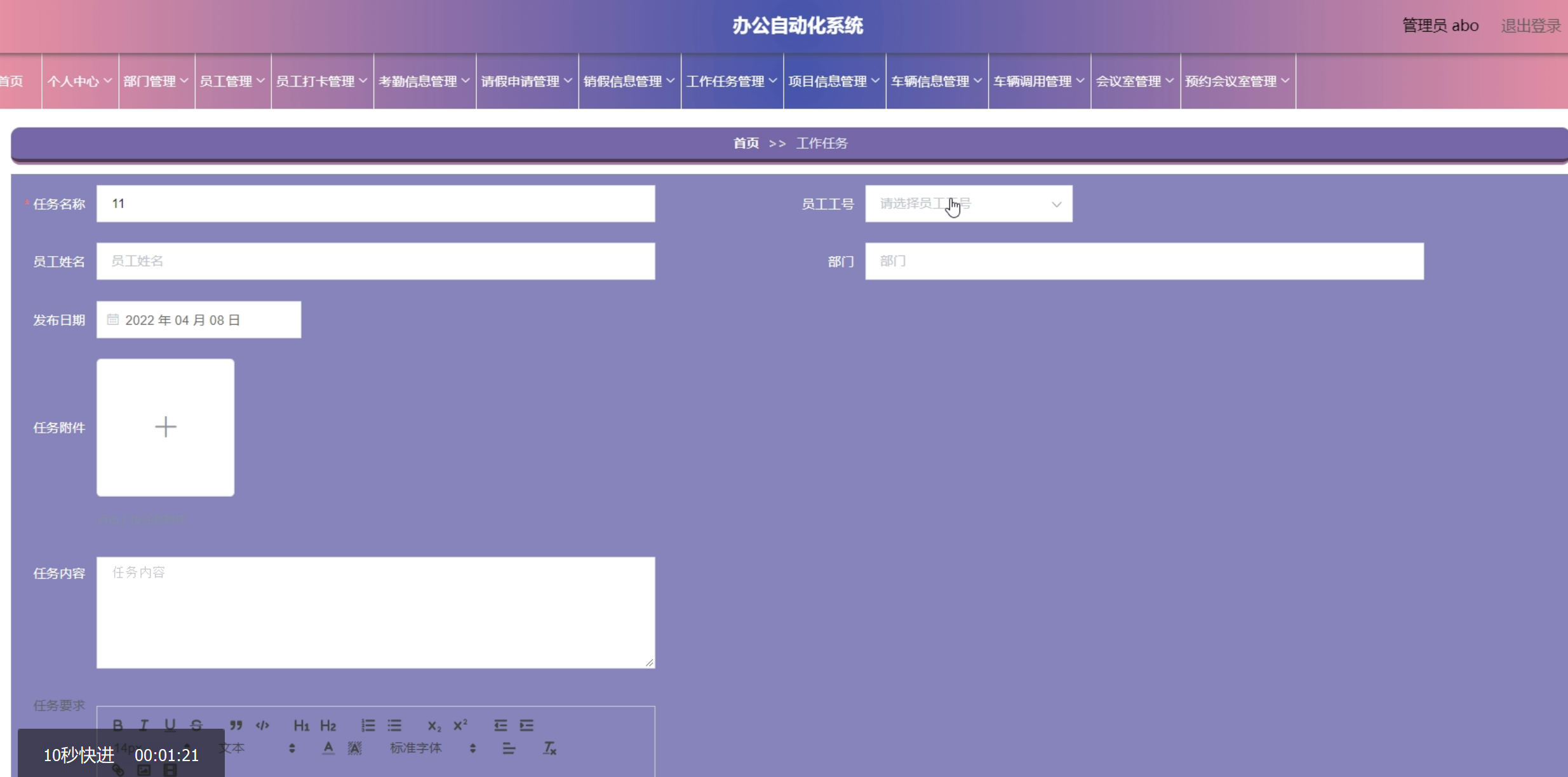Toggle superscript X² formatting

point(460,725)
